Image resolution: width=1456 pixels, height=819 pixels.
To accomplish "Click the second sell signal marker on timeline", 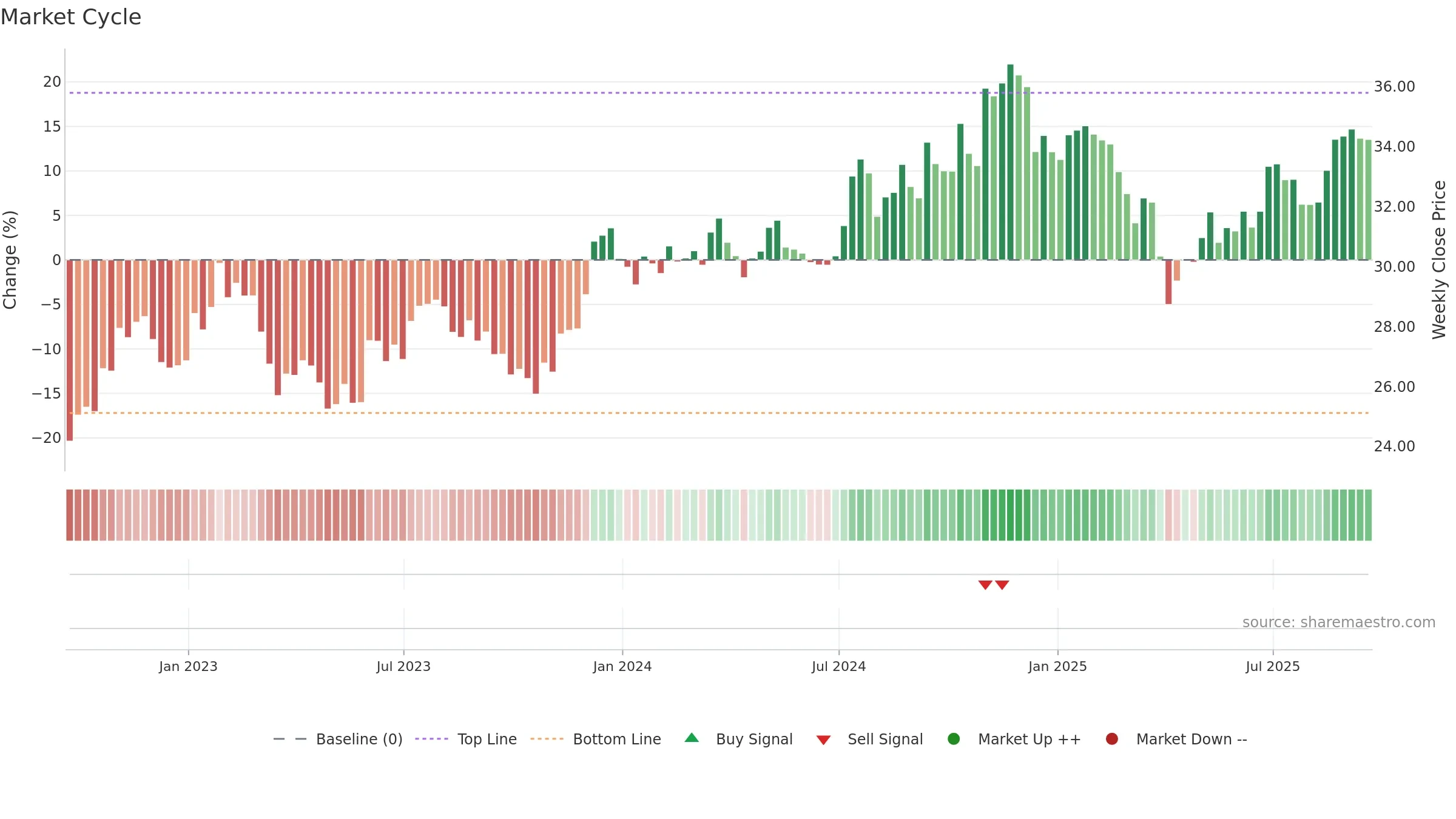I will pyautogui.click(x=1002, y=585).
